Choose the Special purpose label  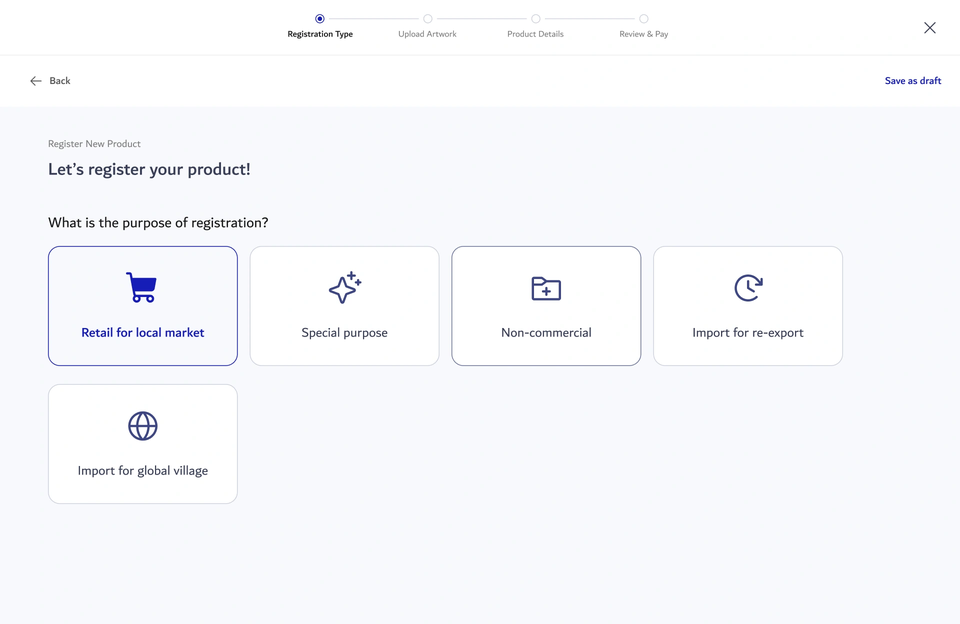(344, 333)
